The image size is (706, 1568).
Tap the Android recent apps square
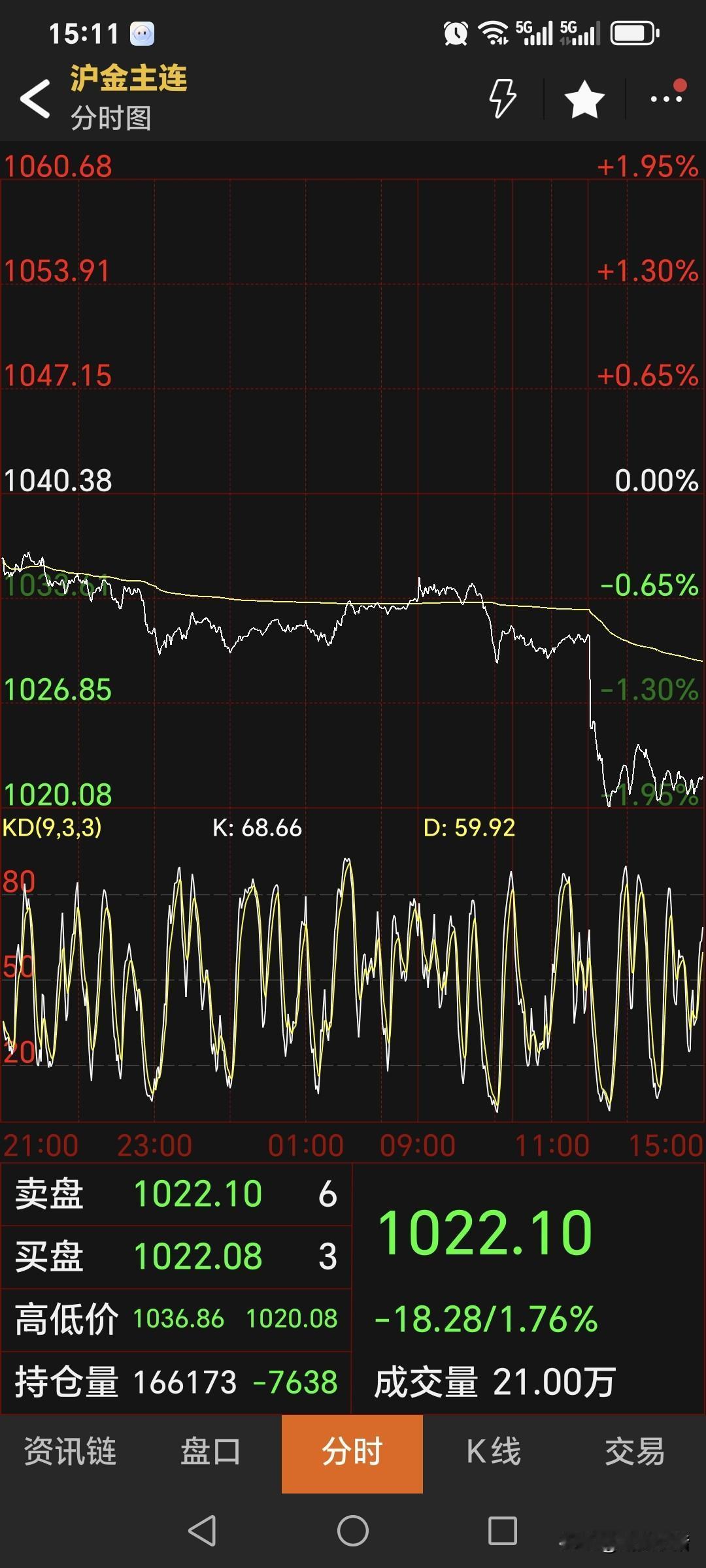[x=503, y=1530]
